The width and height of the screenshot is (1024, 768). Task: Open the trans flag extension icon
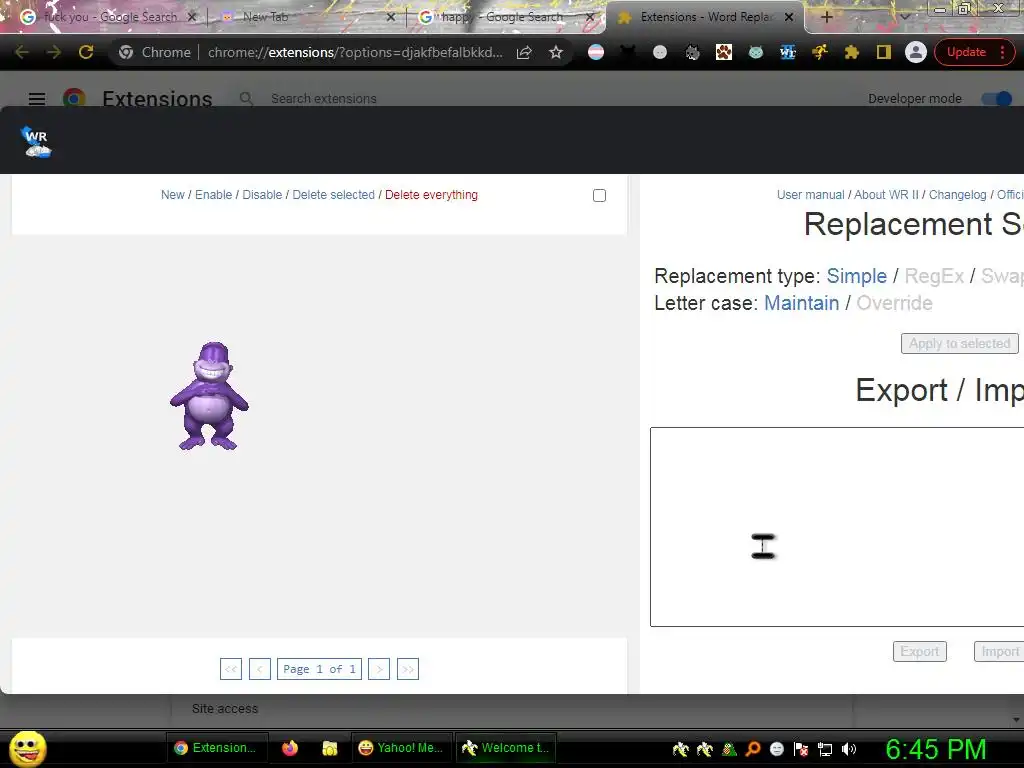(x=596, y=52)
